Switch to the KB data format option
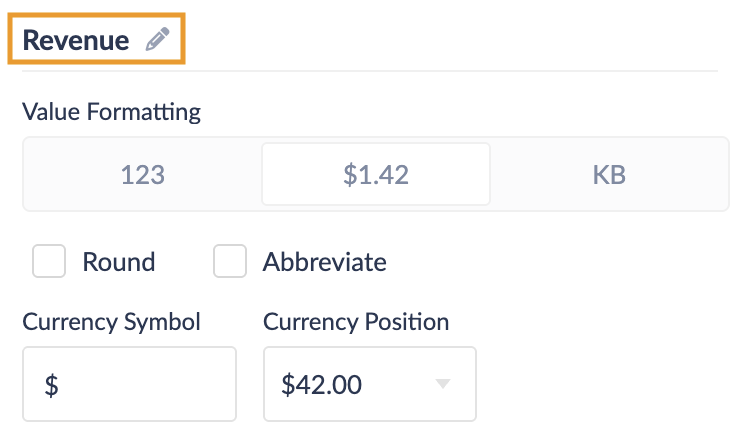Viewport: 738px width, 442px height. pos(609,175)
